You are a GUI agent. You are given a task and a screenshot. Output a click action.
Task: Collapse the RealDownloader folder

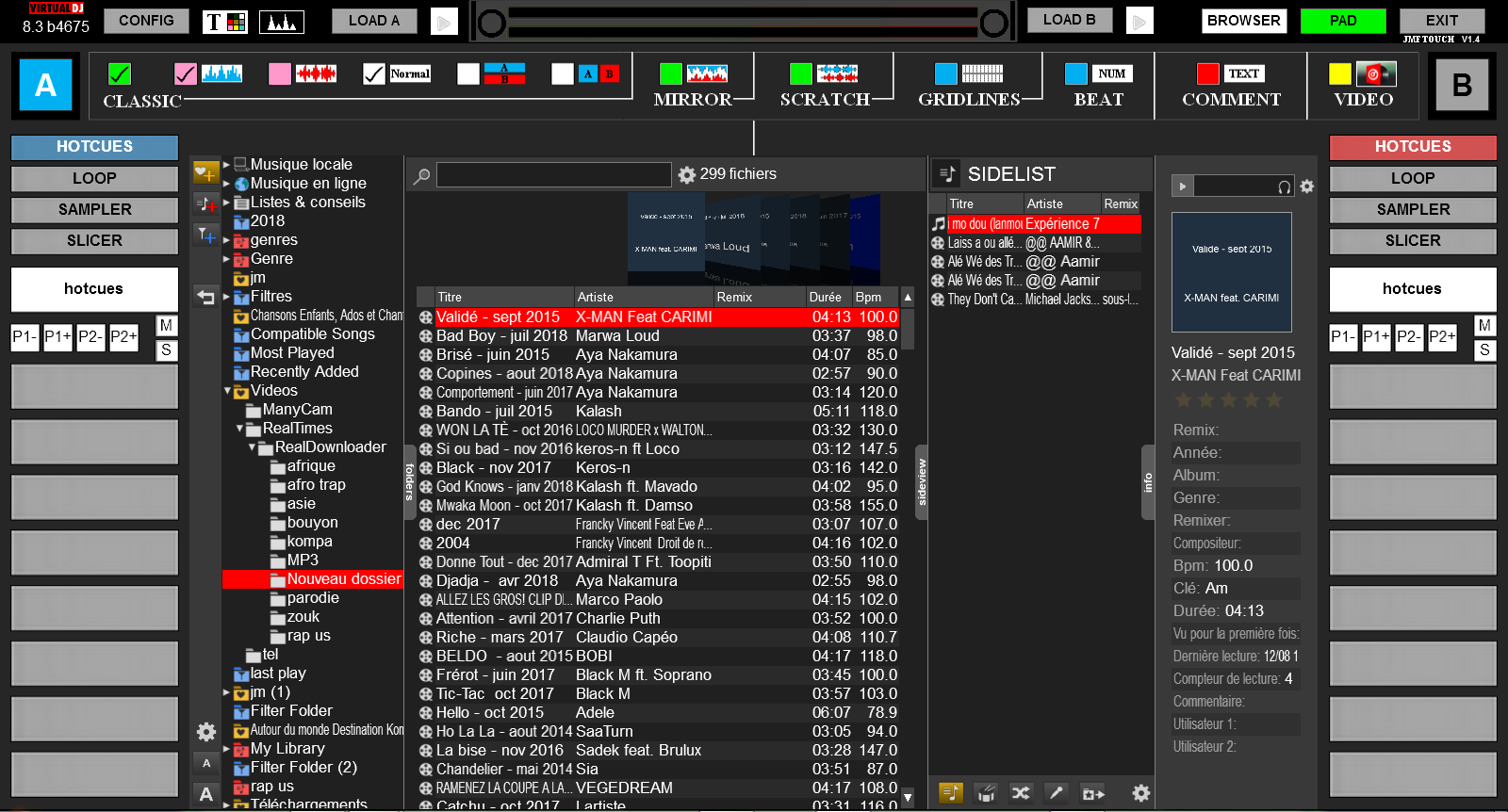tap(252, 447)
